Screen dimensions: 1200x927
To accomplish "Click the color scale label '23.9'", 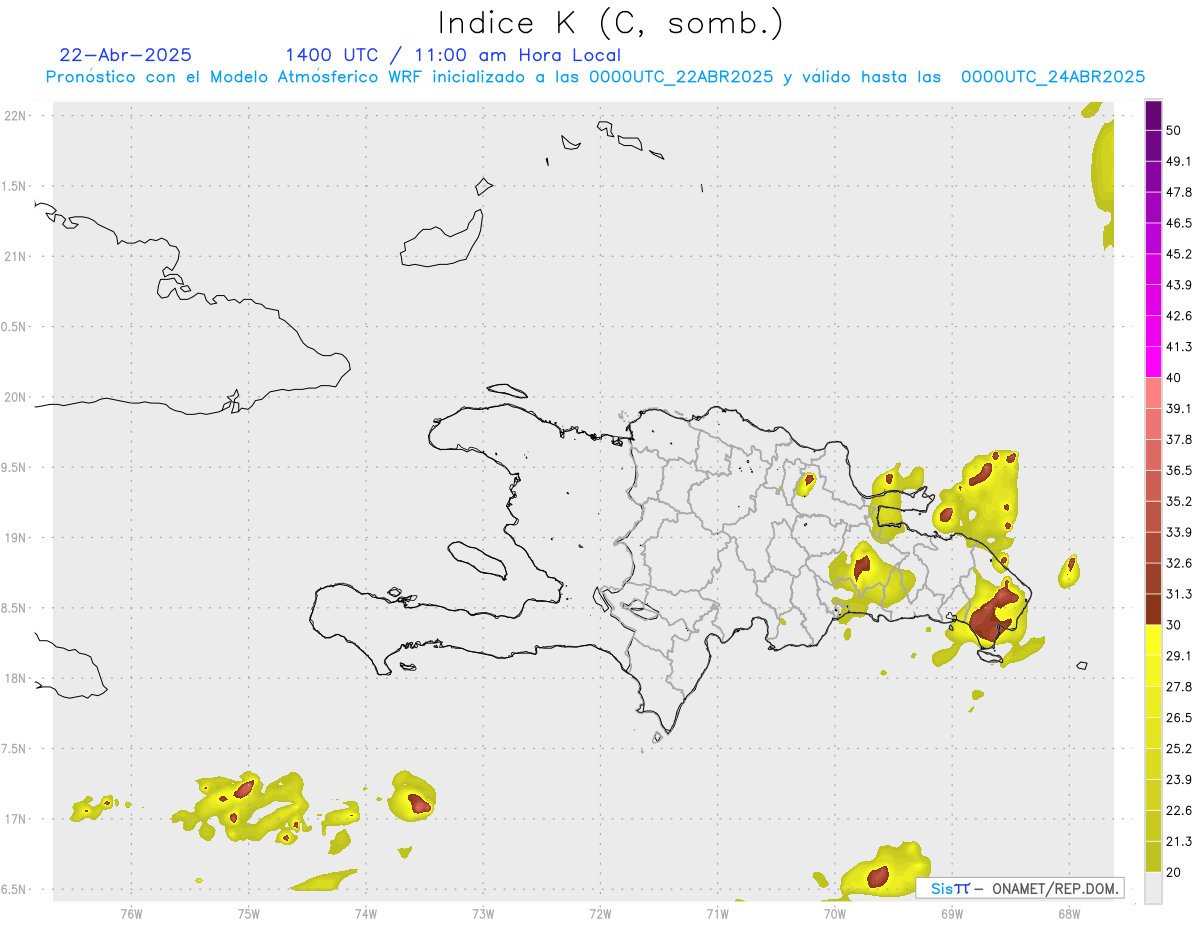I will pos(1179,779).
